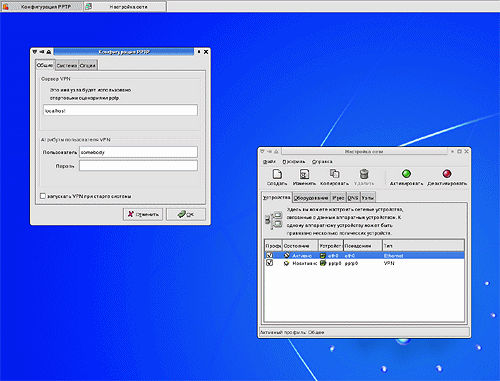The height and width of the screenshot is (381, 500).
Task: Click the Удалить trash can icon
Action: pyautogui.click(x=364, y=174)
